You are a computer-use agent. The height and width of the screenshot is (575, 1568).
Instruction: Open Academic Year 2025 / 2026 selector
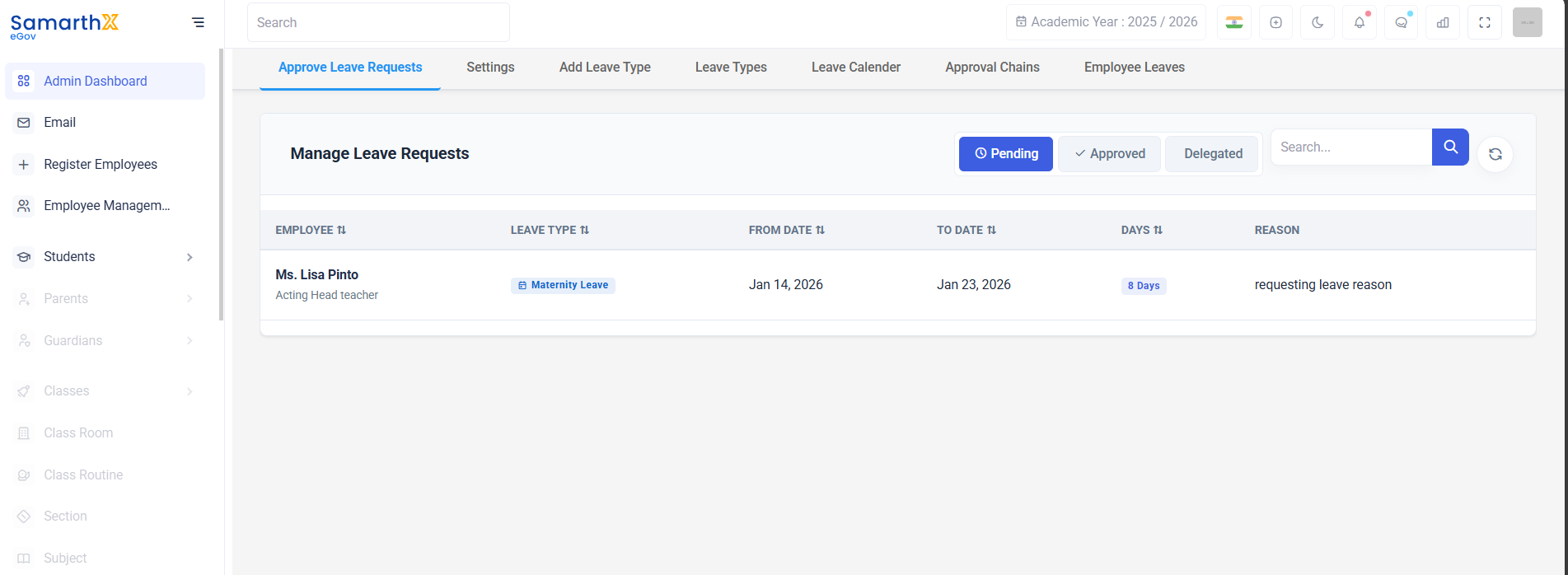pos(1106,22)
